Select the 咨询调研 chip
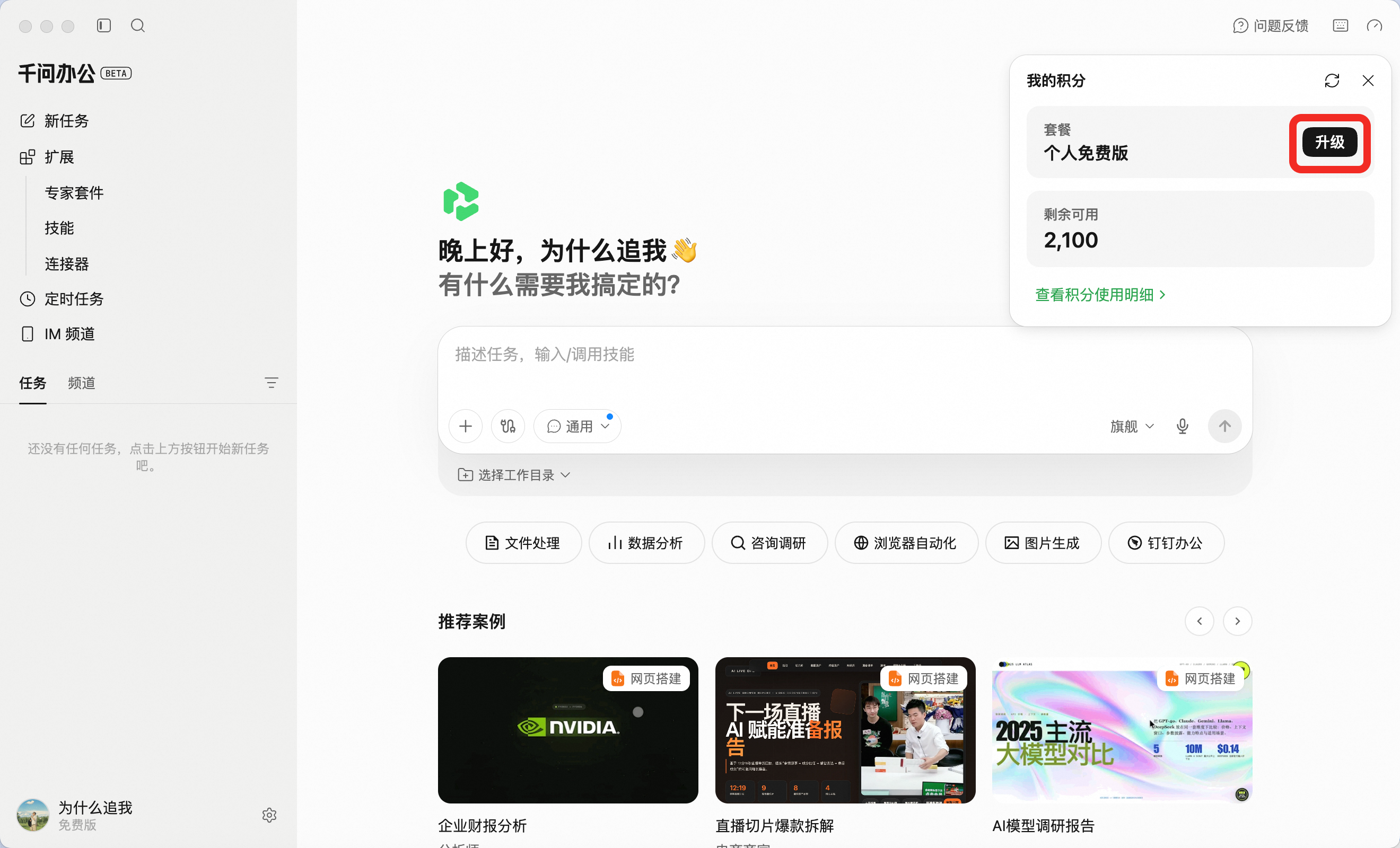 coord(769,543)
